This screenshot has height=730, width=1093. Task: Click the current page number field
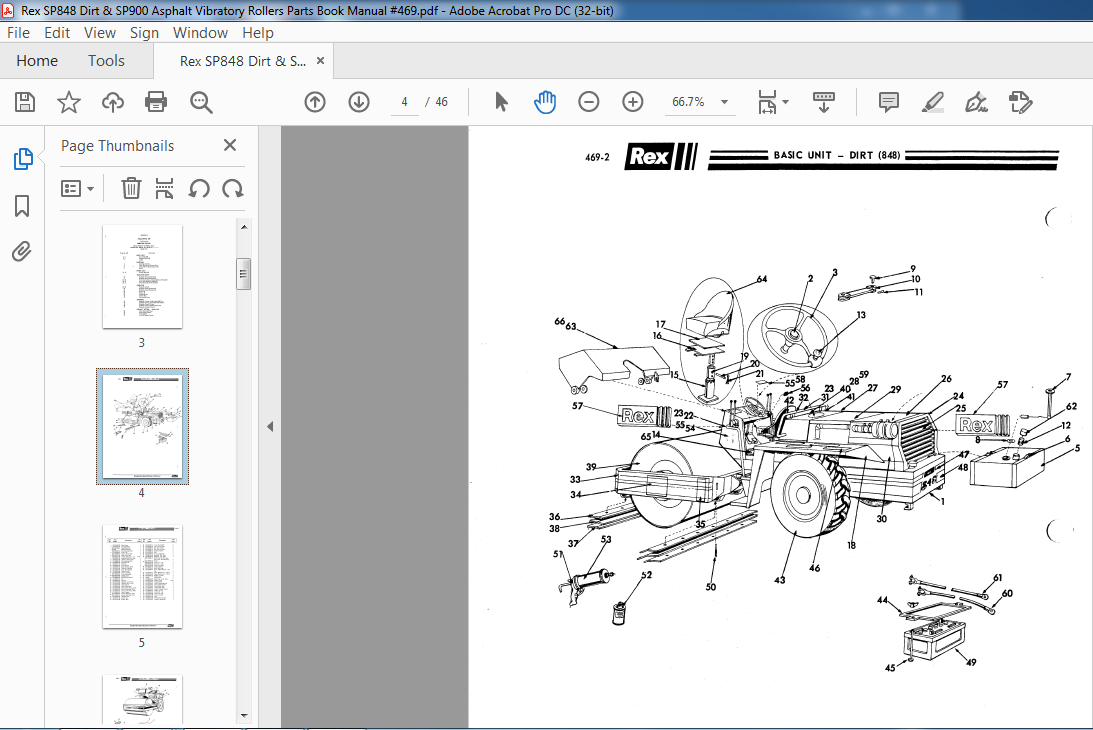click(404, 102)
